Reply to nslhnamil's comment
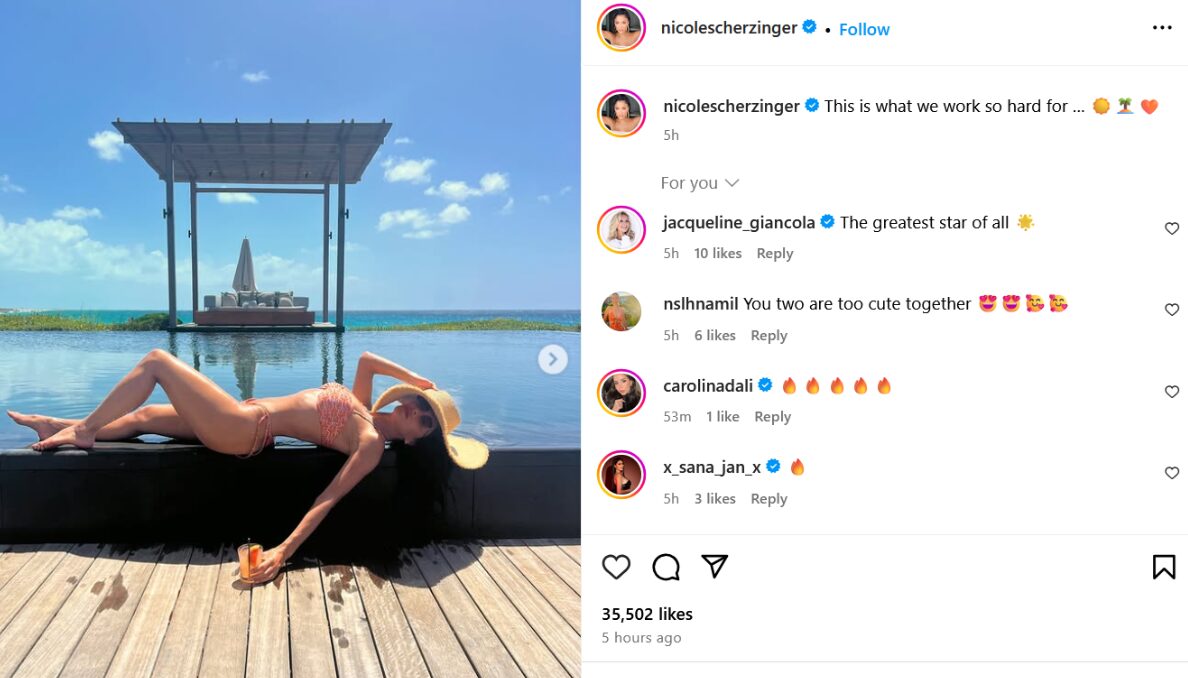The image size is (1188, 678). click(x=768, y=336)
